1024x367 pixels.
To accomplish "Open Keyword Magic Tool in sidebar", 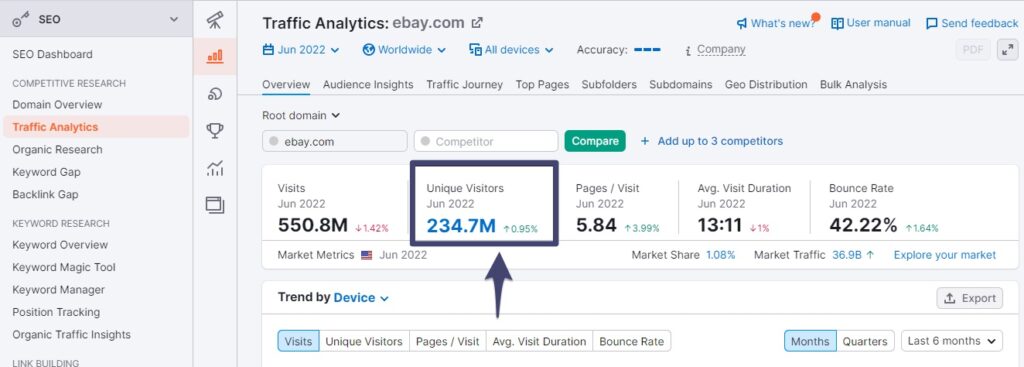I will coord(64,267).
